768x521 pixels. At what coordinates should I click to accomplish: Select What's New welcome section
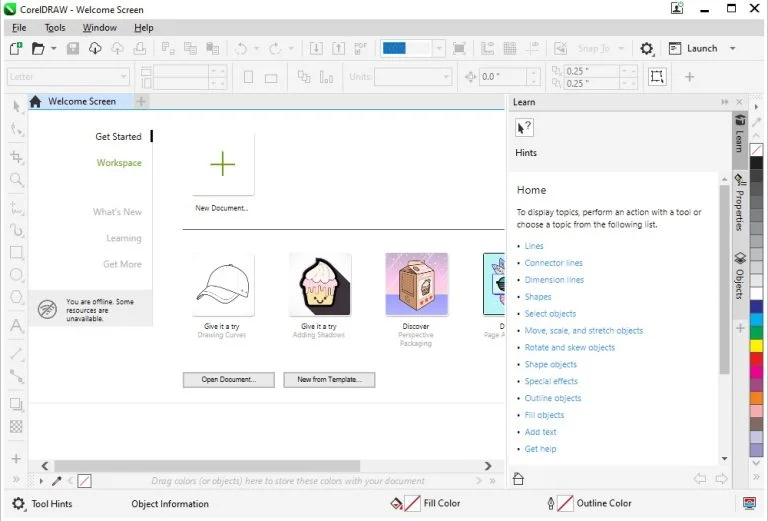point(117,212)
